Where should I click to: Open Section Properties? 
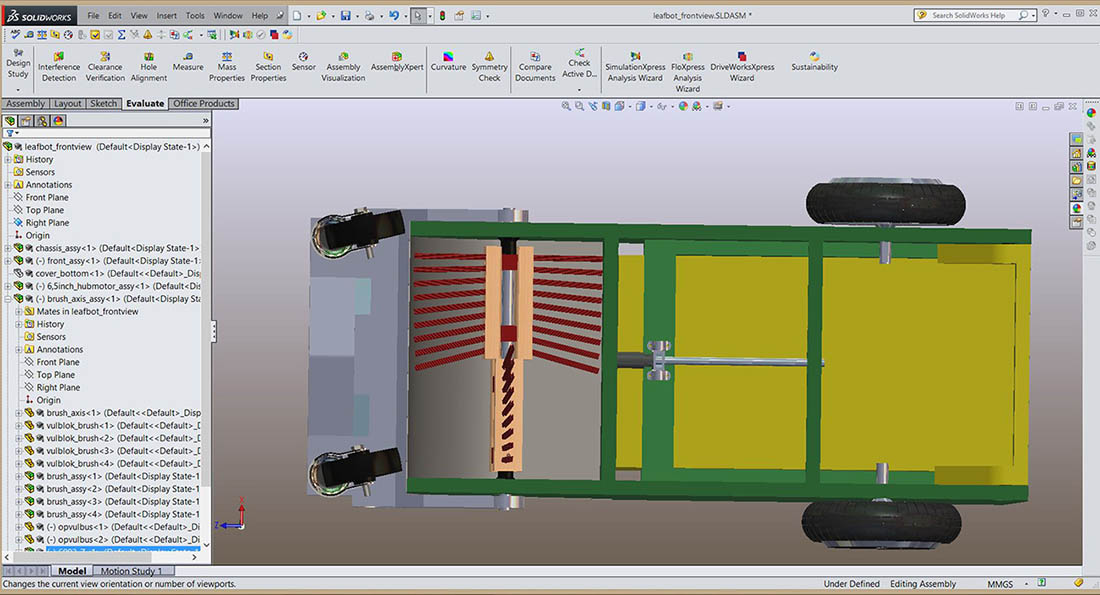(268, 67)
